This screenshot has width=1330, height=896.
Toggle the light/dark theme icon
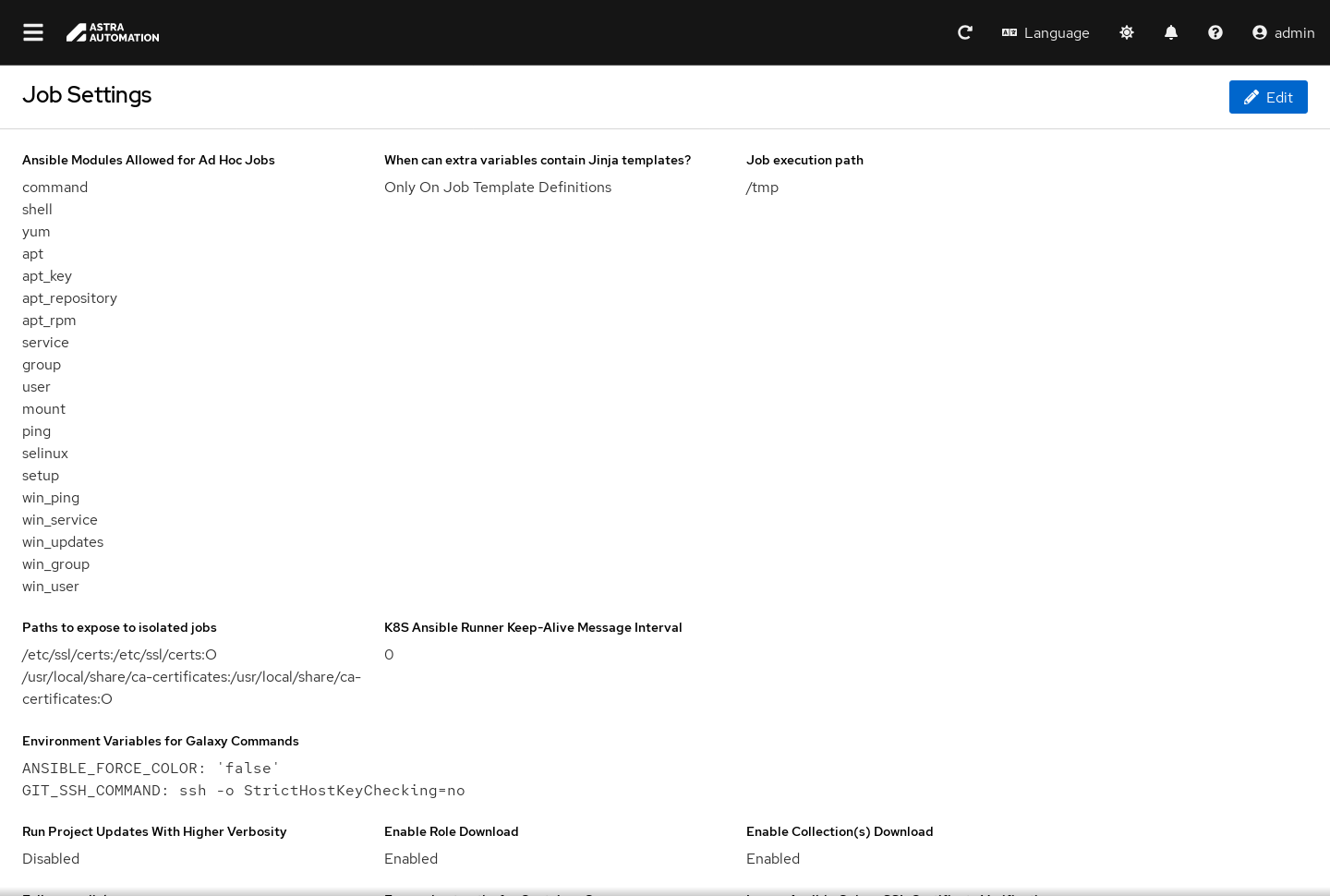[x=1127, y=32]
